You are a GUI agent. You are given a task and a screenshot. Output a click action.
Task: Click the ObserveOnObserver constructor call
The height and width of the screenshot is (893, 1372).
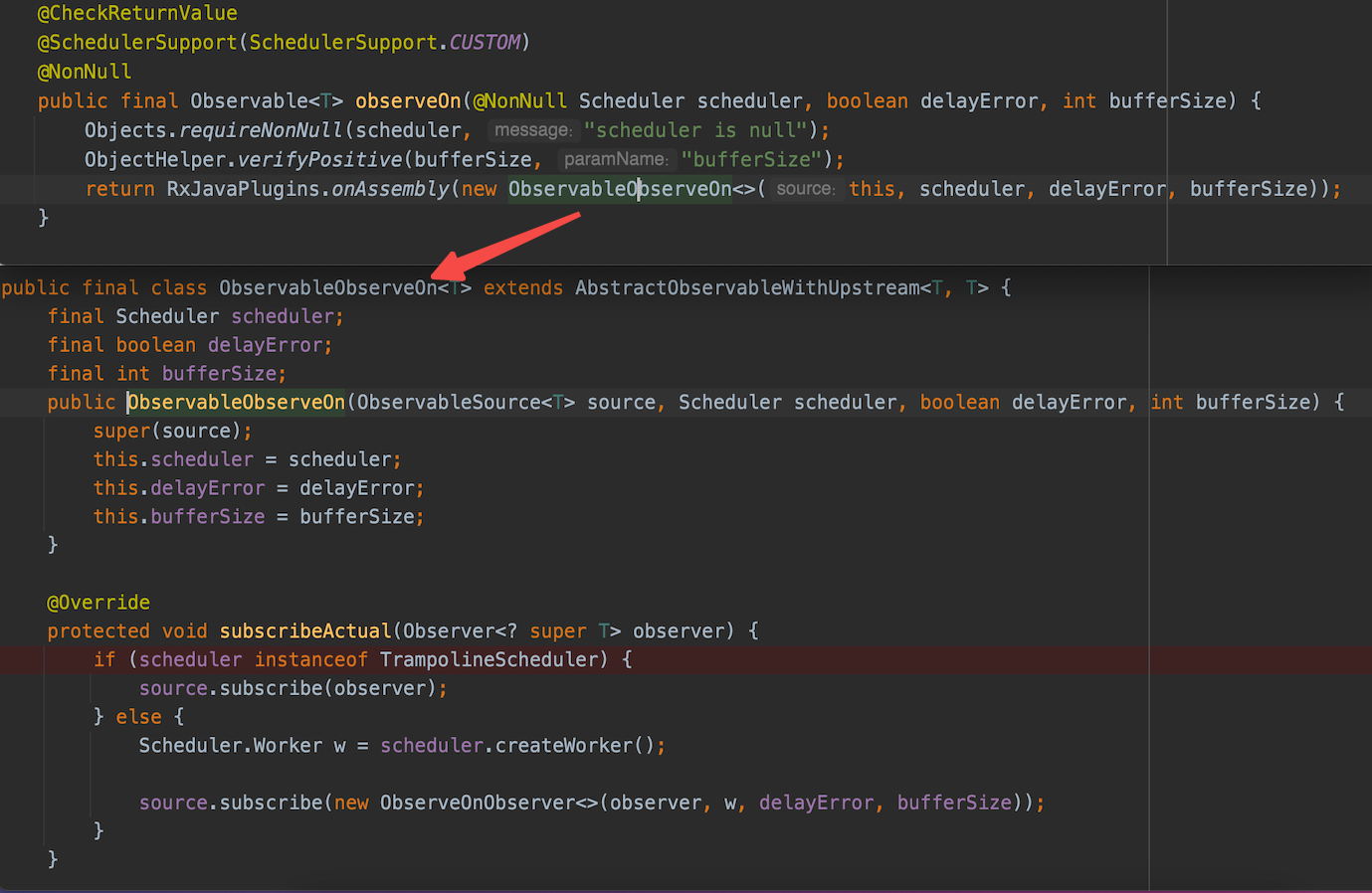click(480, 802)
